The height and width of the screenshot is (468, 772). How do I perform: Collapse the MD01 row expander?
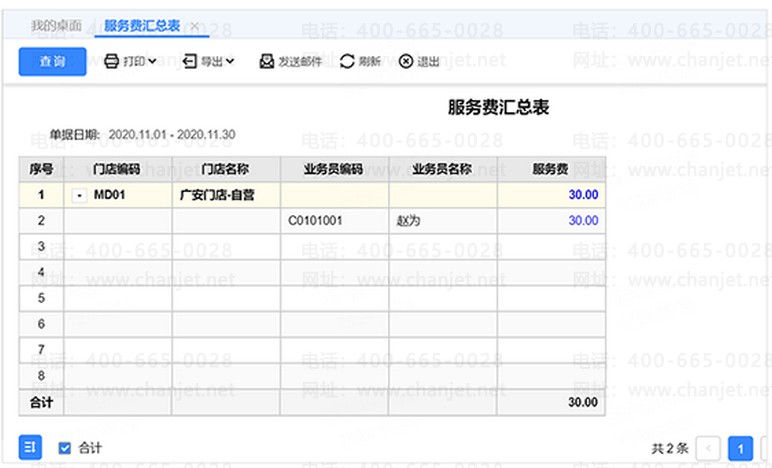pos(79,195)
